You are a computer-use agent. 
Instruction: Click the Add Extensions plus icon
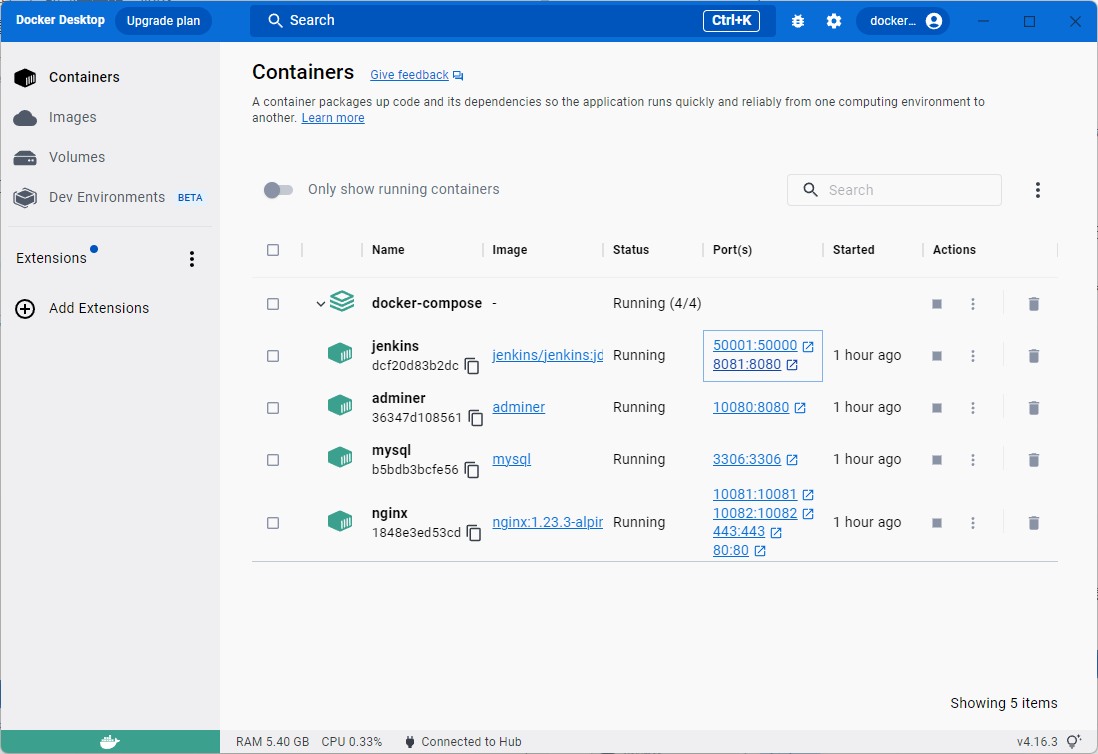tap(24, 308)
